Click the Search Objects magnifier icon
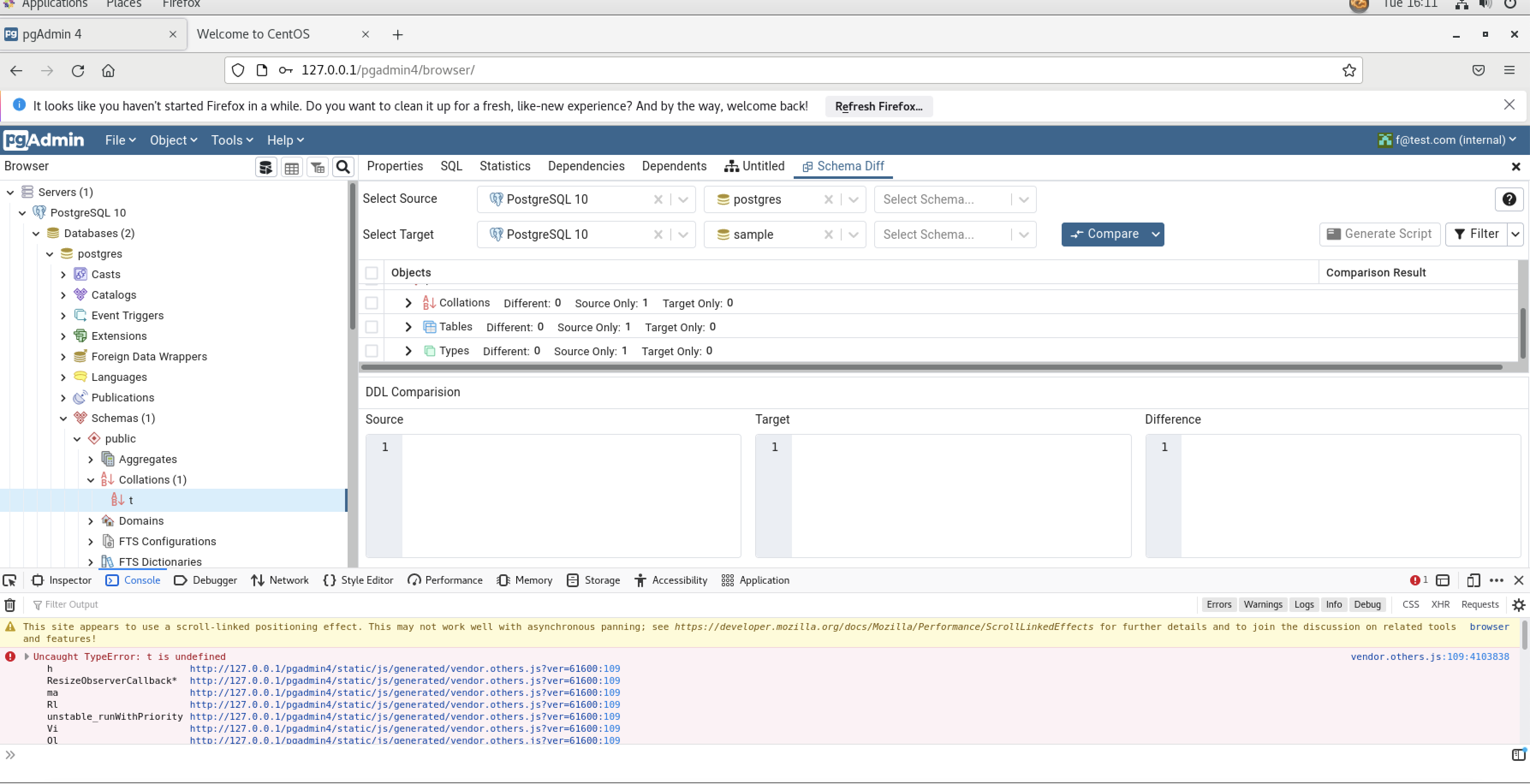Screen dimensions: 1530x784 pos(343,167)
